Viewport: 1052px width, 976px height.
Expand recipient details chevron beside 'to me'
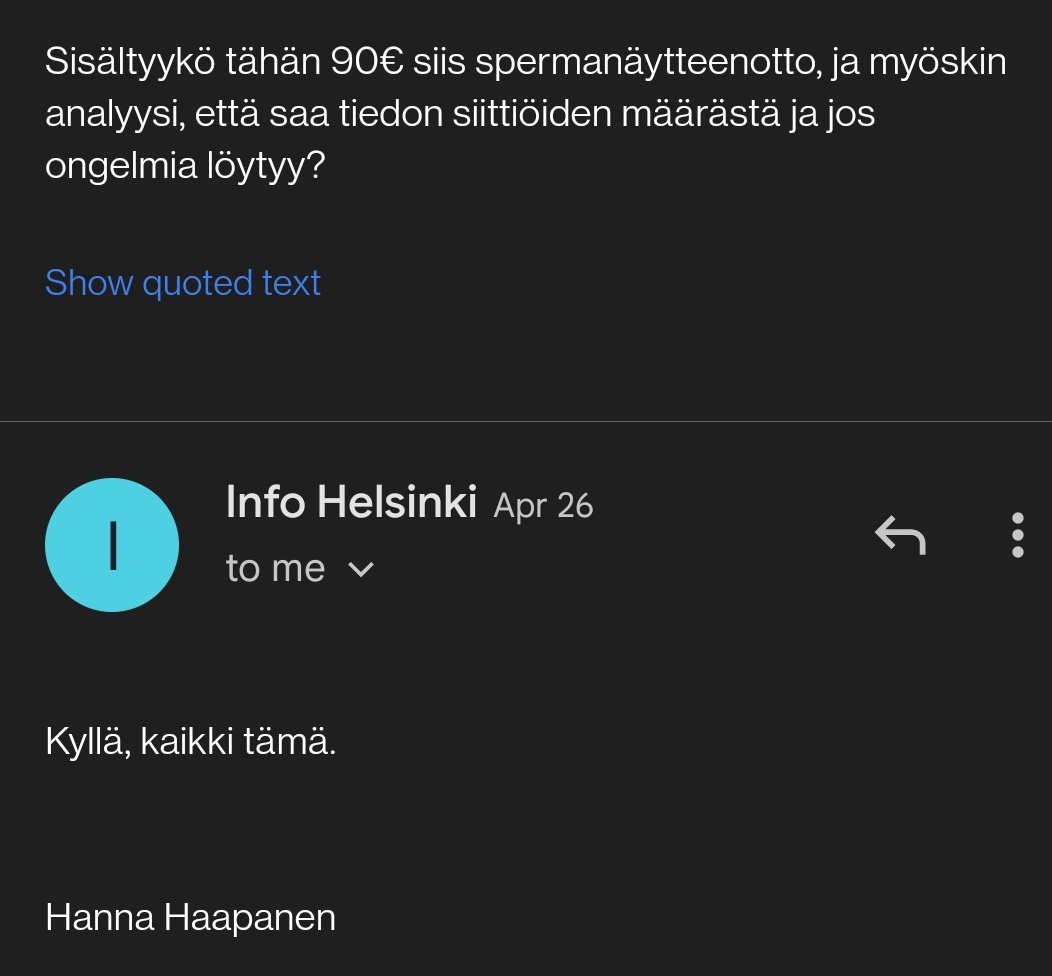(360, 570)
